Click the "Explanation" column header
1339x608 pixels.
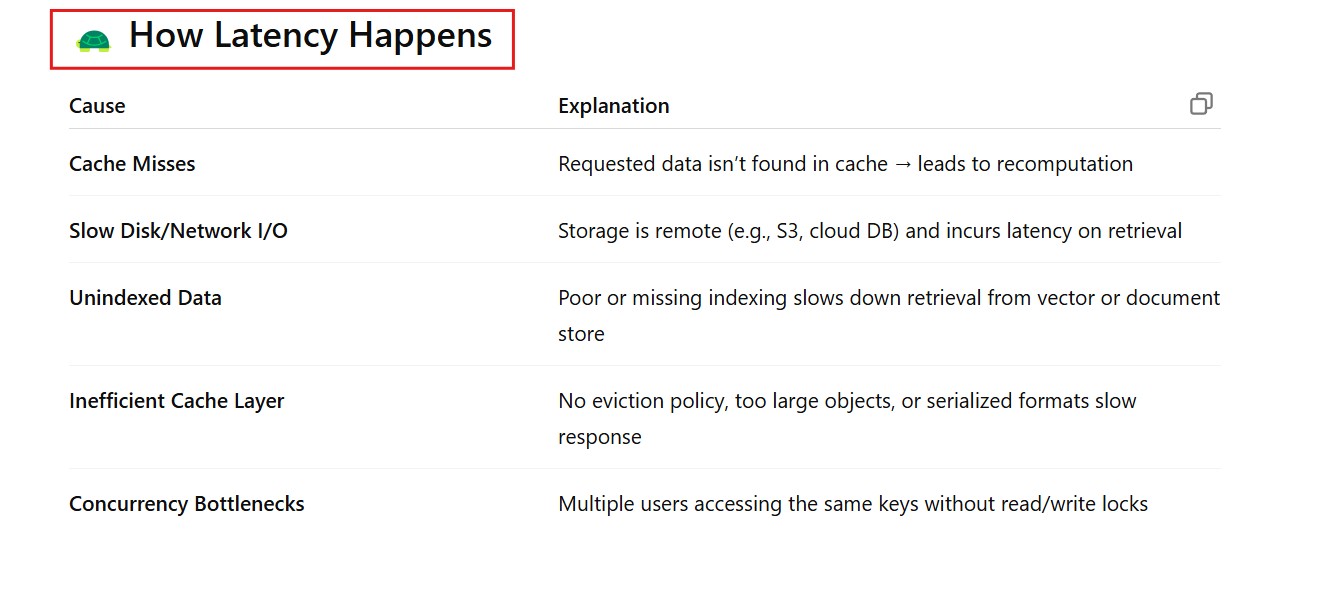pos(613,106)
